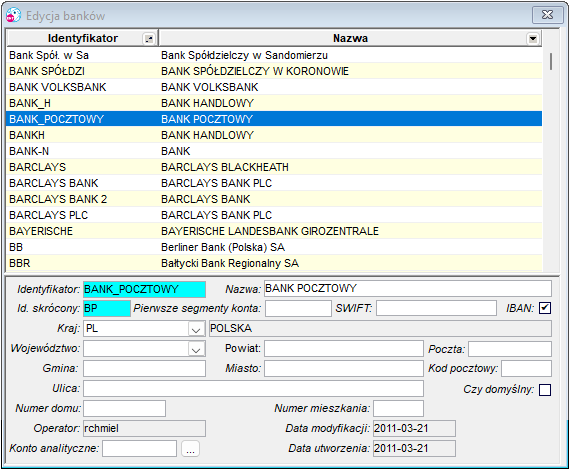Click the Operator field showing rchmiel
Screen dimensions: 570x470
click(144, 429)
